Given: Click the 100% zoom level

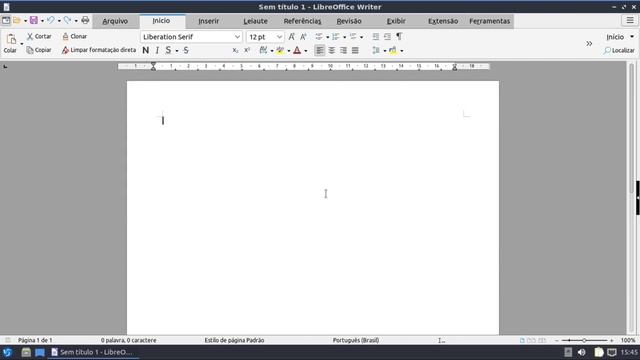Looking at the screenshot, I should pyautogui.click(x=628, y=340).
